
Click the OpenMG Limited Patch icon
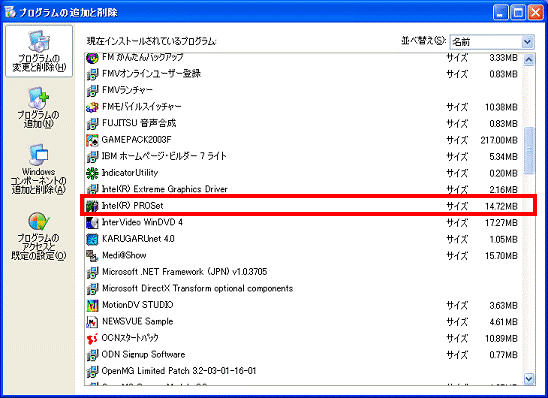[x=92, y=371]
